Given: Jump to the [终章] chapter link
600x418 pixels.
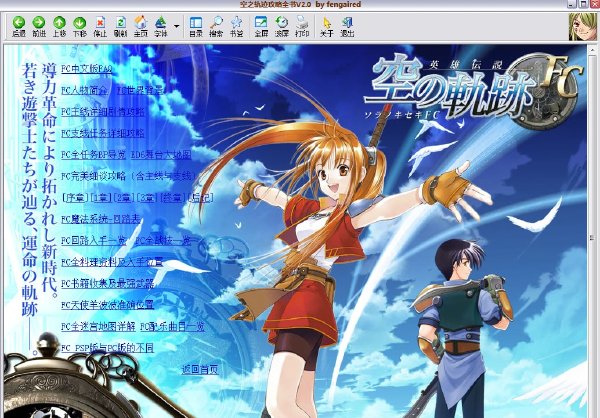Looking at the screenshot, I should point(173,198).
